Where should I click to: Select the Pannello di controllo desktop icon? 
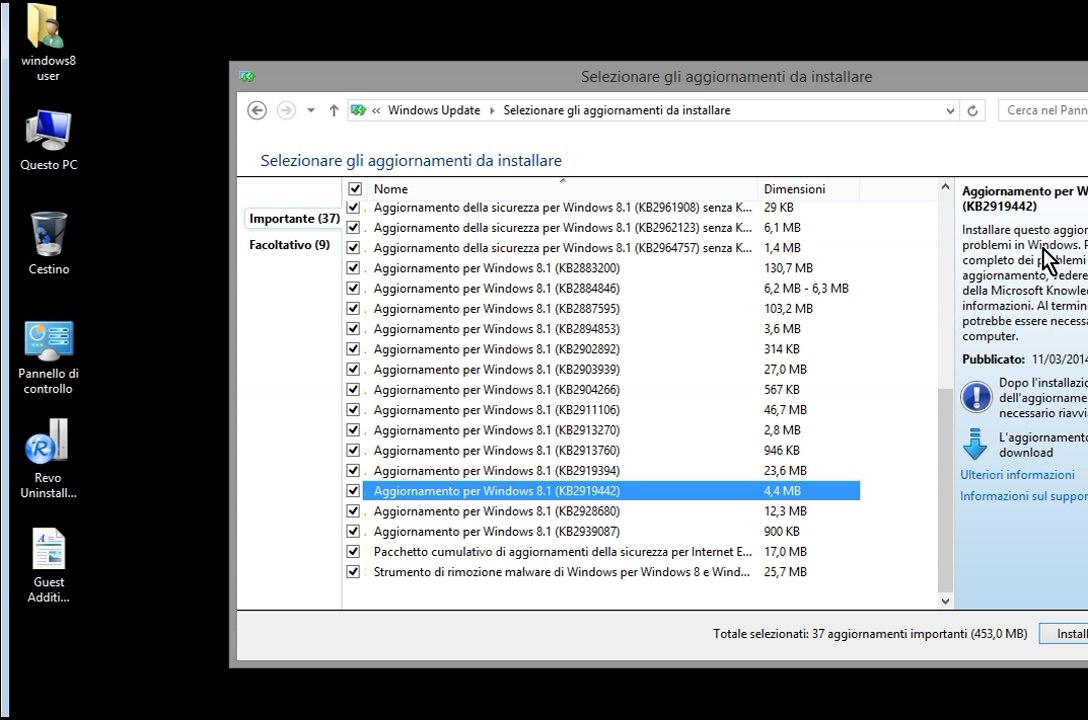click(48, 358)
